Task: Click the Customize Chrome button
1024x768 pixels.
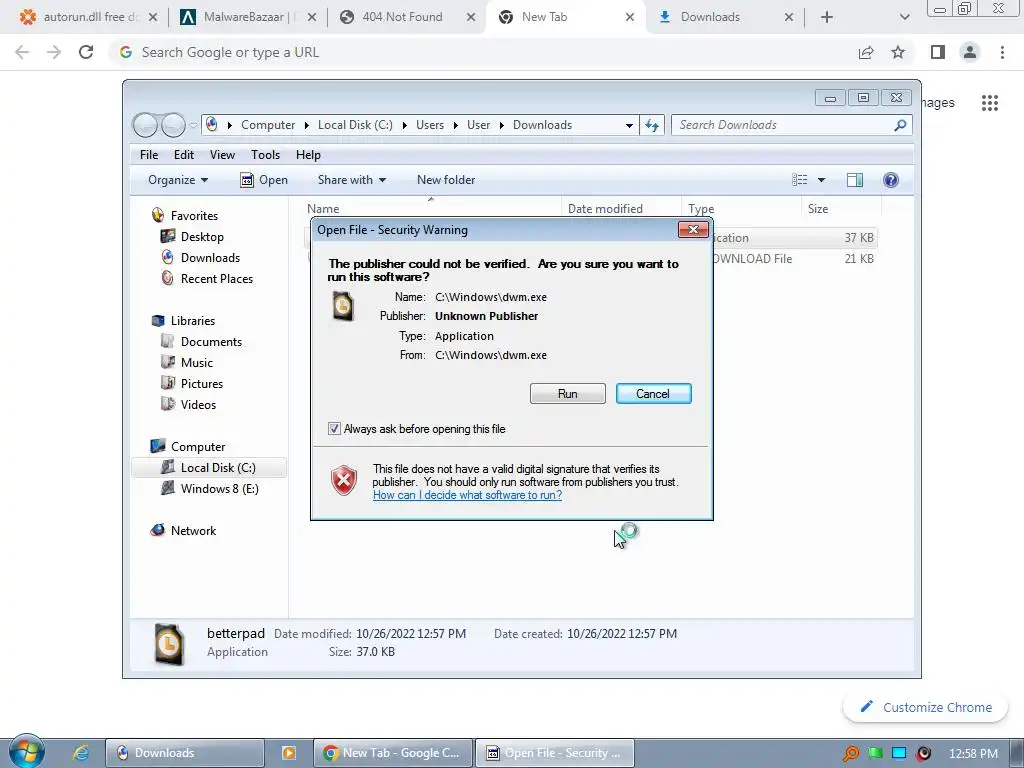Action: [x=925, y=707]
